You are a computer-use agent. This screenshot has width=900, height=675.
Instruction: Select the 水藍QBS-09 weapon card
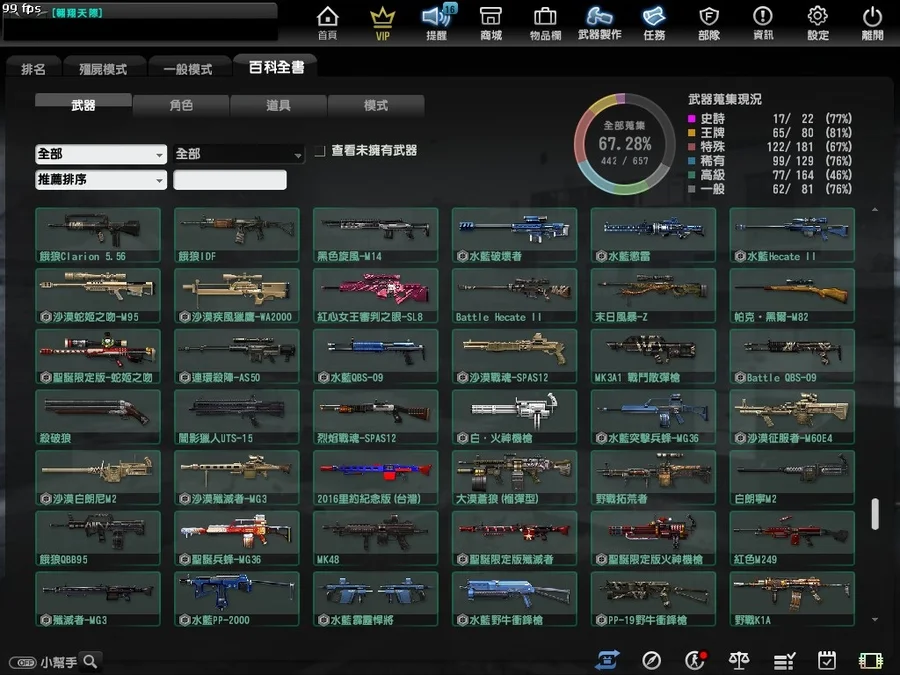coord(375,356)
